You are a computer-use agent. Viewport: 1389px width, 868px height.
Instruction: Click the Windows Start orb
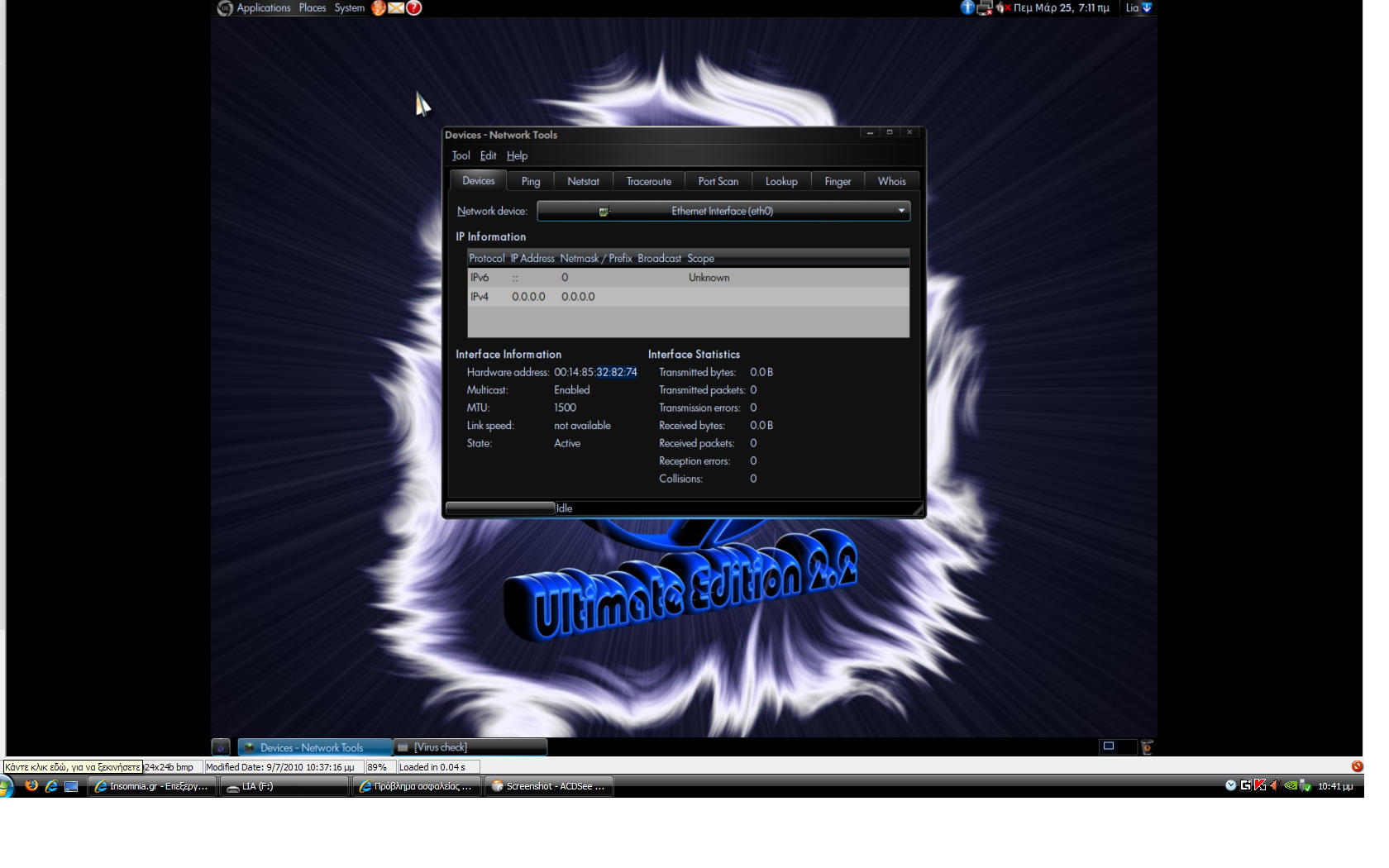(x=7, y=787)
